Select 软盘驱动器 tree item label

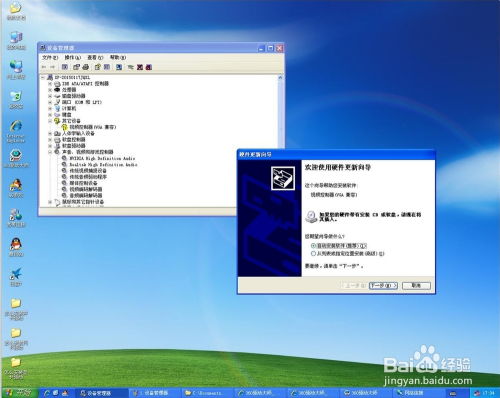73,146
